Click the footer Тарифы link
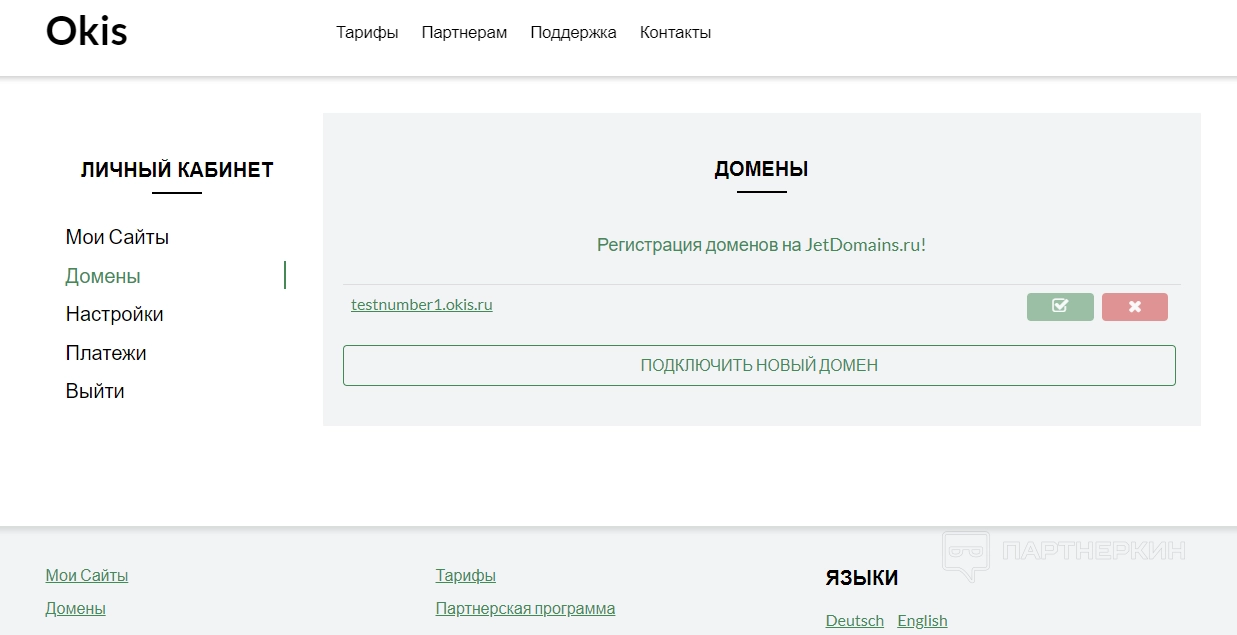Image resolution: width=1237 pixels, height=635 pixels. [x=465, y=575]
